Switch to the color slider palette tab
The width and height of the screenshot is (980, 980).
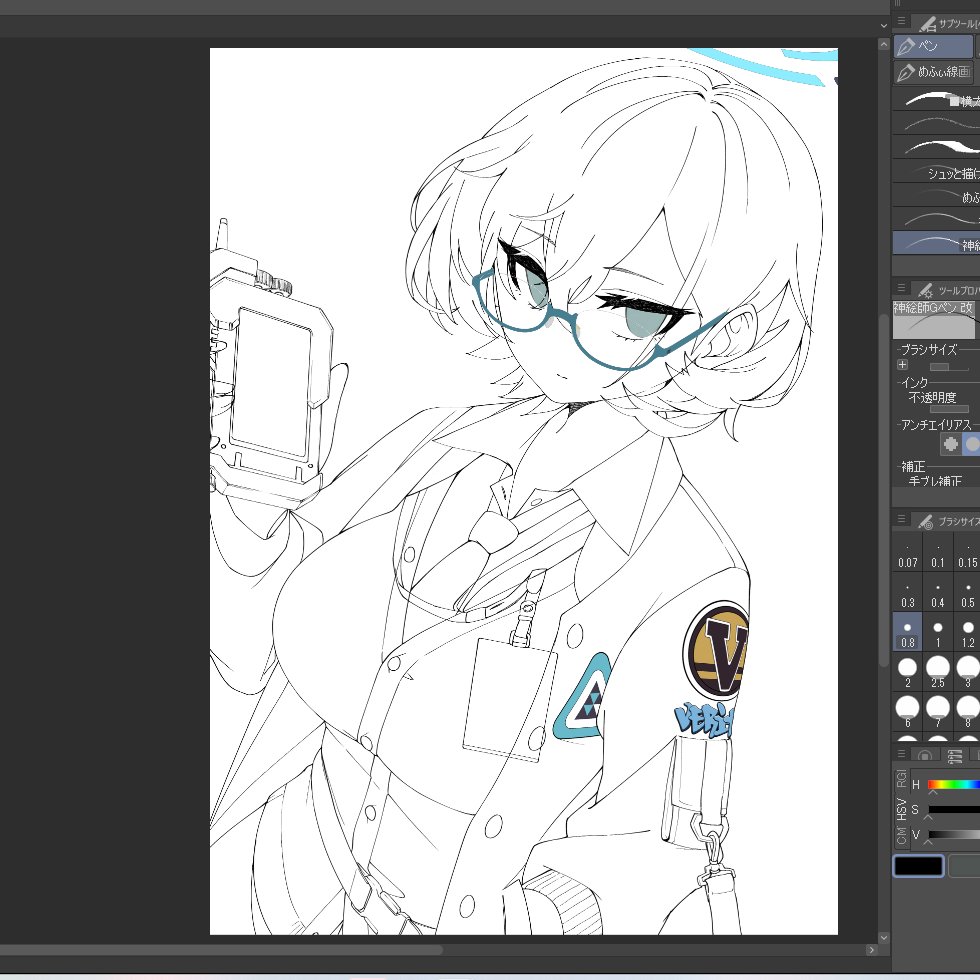[954, 756]
